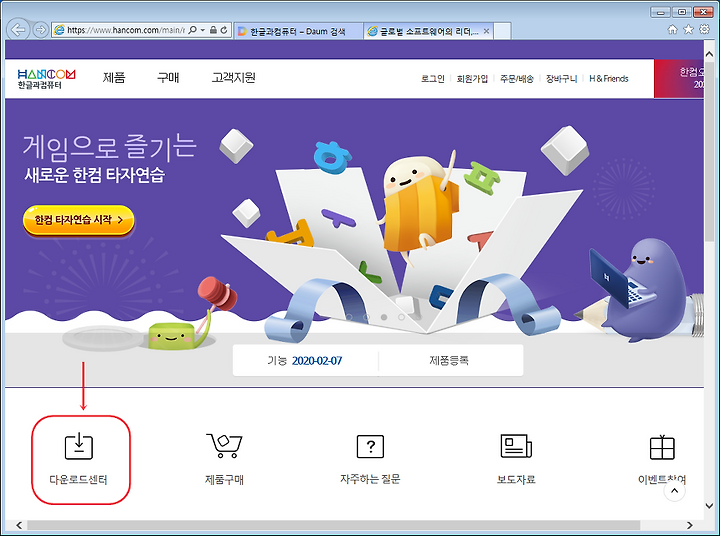Click the 보도자료 label
720x536 pixels.
click(x=516, y=480)
